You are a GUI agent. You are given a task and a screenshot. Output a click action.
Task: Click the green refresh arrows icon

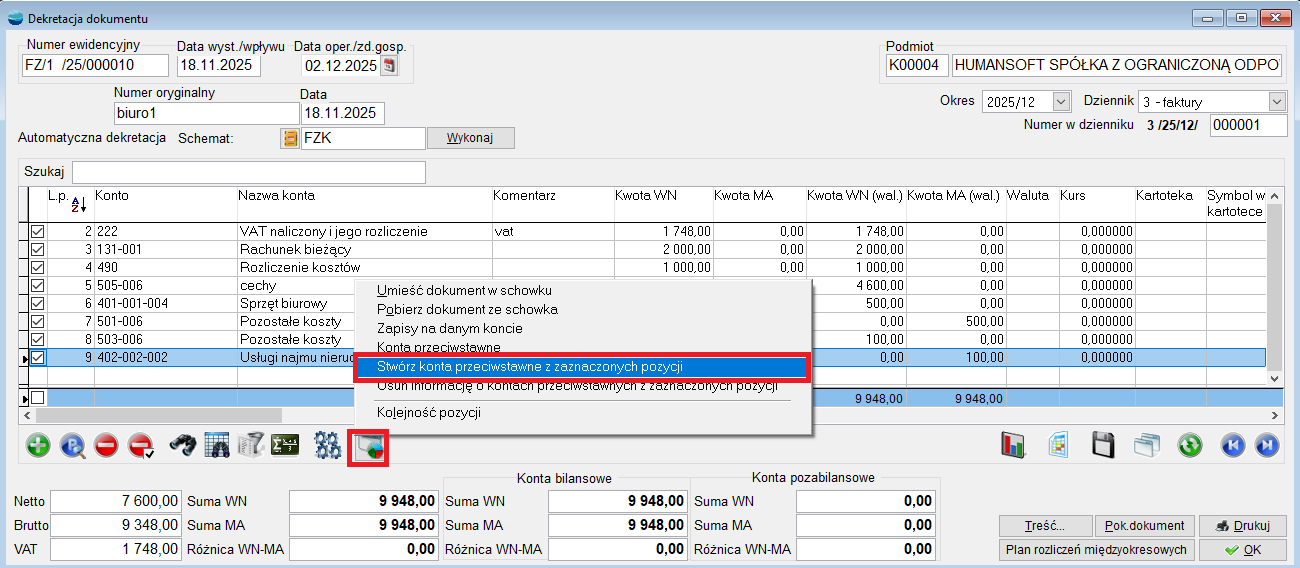click(1189, 446)
